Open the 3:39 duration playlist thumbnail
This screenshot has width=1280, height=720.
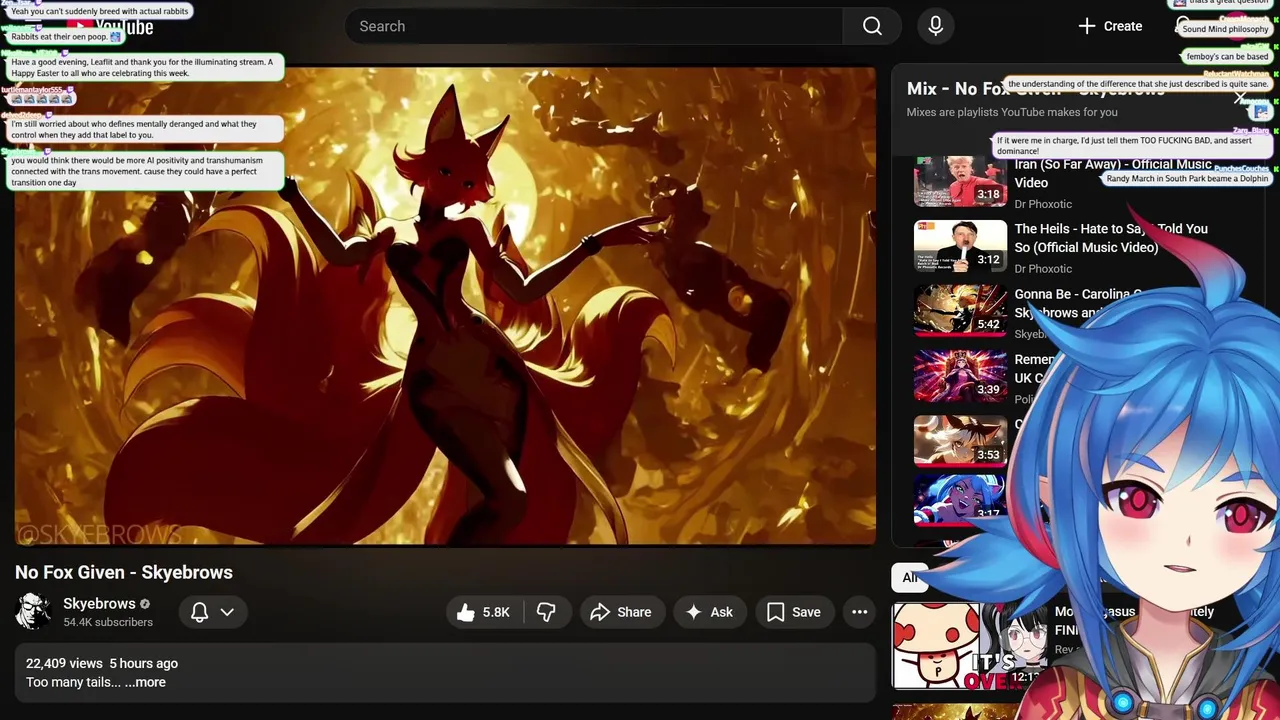coord(960,376)
